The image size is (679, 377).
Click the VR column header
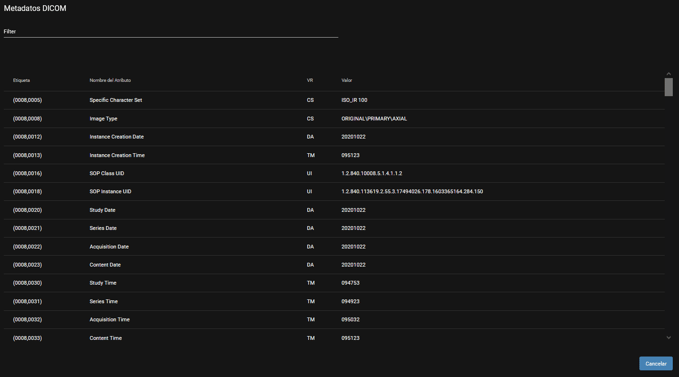point(310,81)
